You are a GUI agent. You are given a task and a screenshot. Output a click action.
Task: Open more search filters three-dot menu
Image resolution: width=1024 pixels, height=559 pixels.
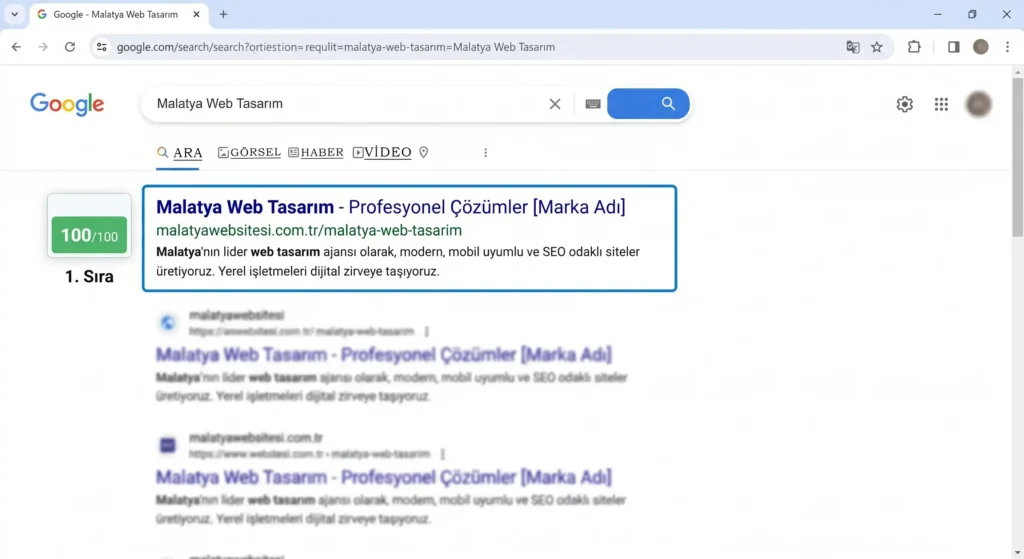coord(485,153)
